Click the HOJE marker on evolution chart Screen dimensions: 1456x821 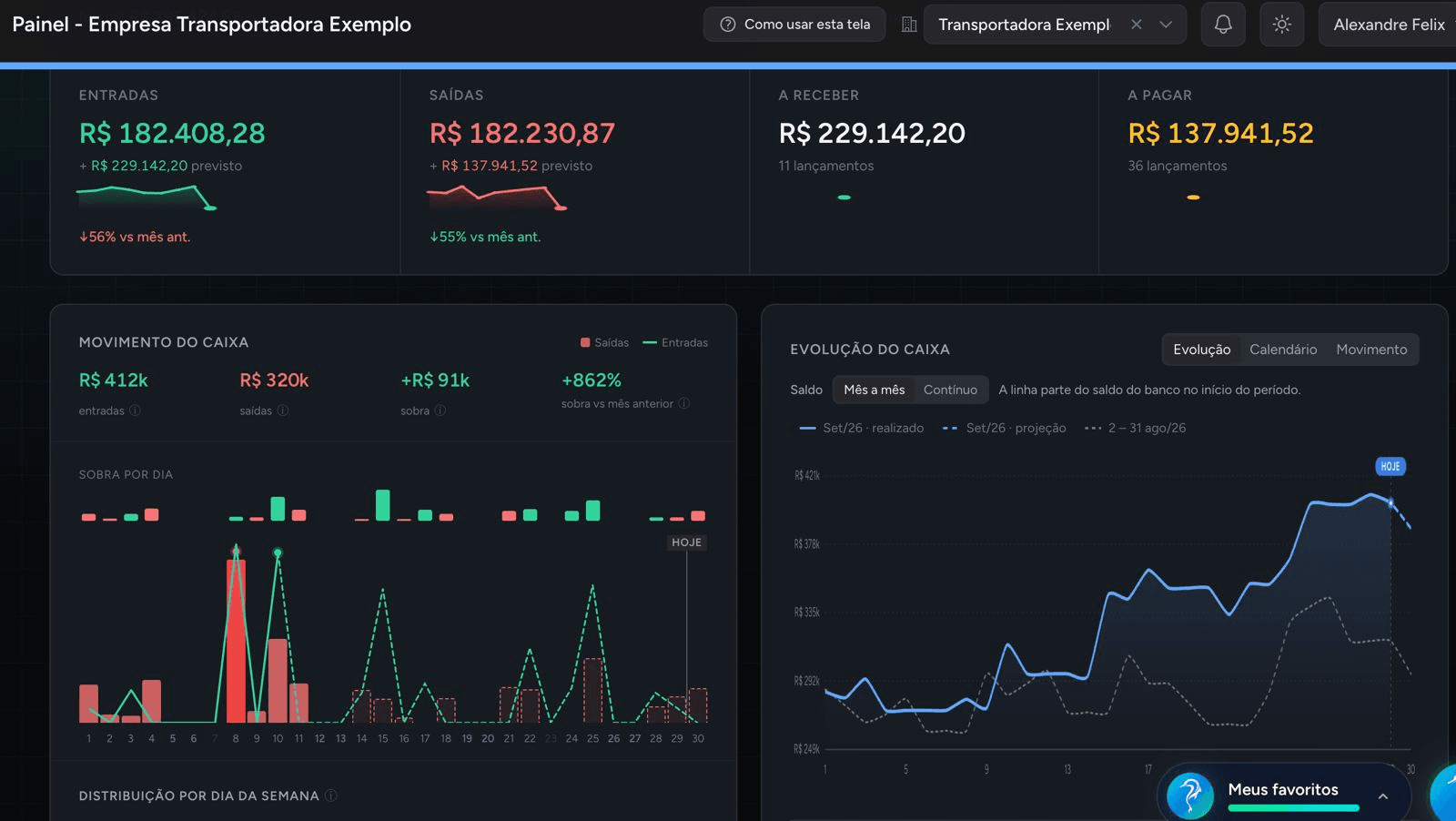tap(1390, 466)
